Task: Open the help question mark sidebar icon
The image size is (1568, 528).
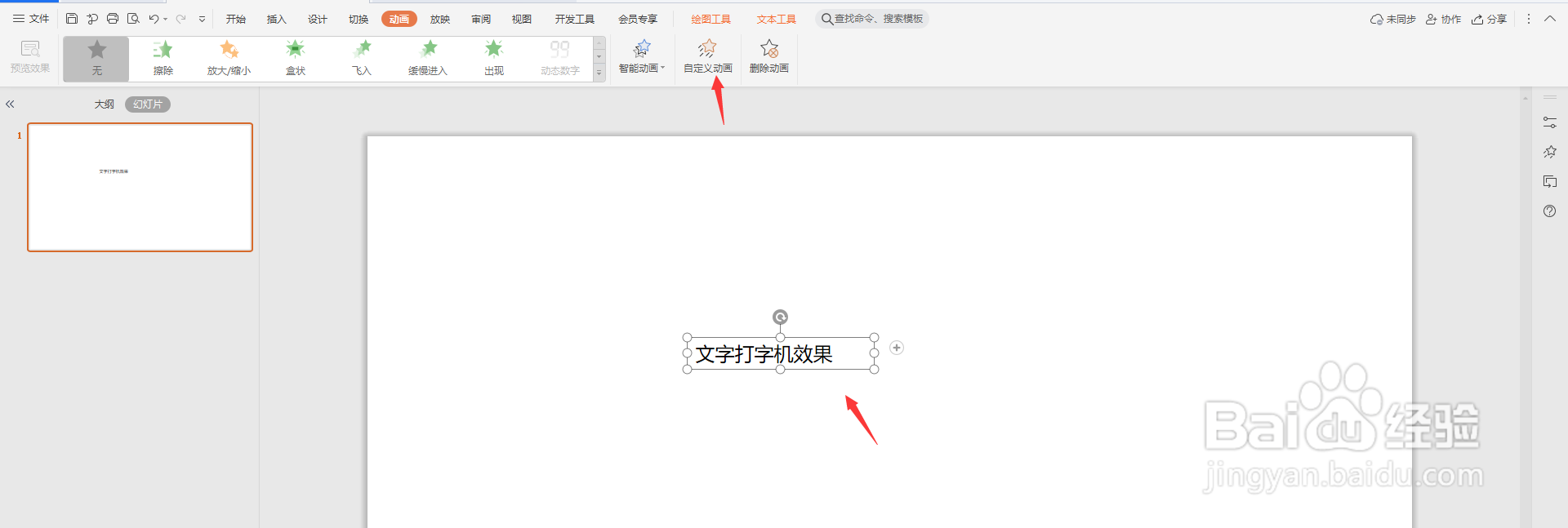Action: 1550,211
